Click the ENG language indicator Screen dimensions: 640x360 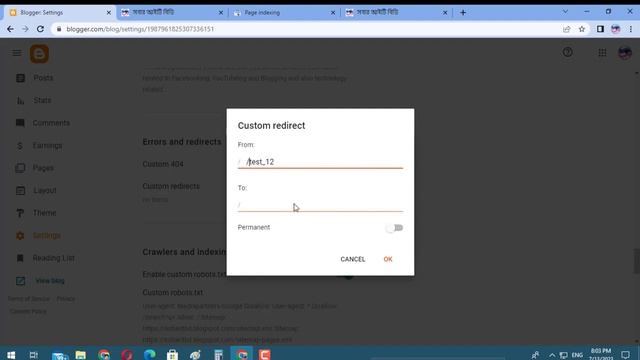[x=577, y=355]
